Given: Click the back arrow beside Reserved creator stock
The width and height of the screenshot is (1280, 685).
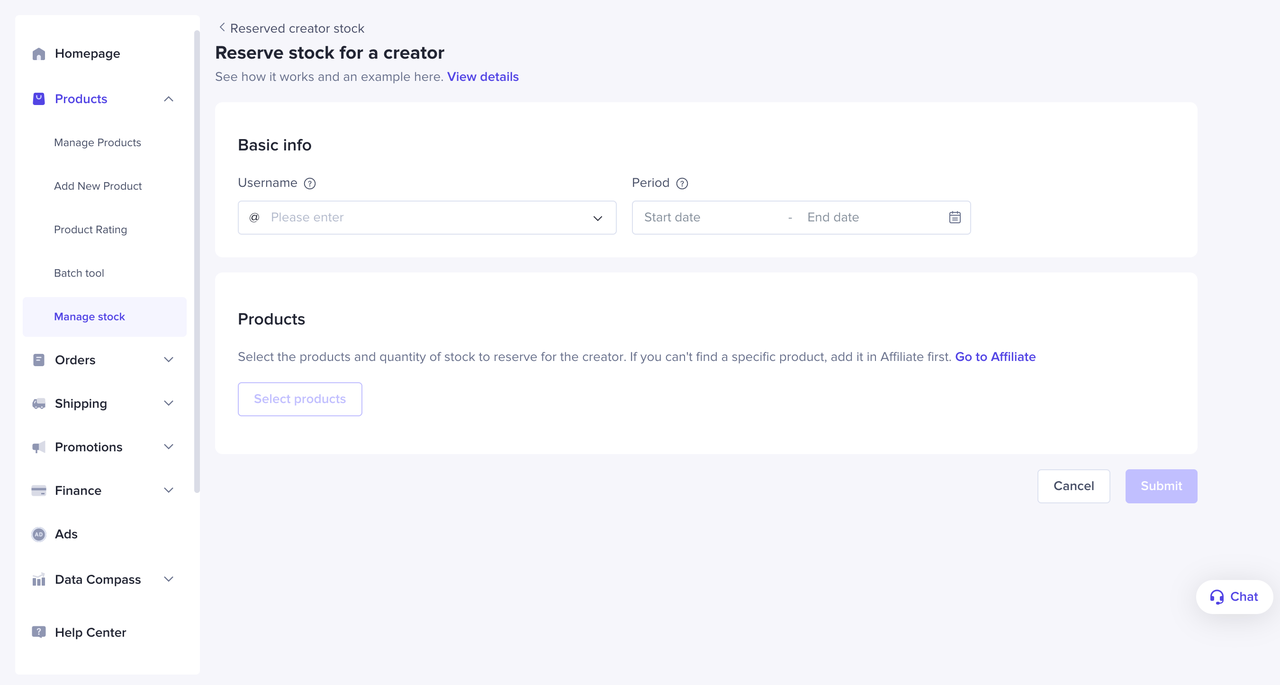Looking at the screenshot, I should 222,28.
